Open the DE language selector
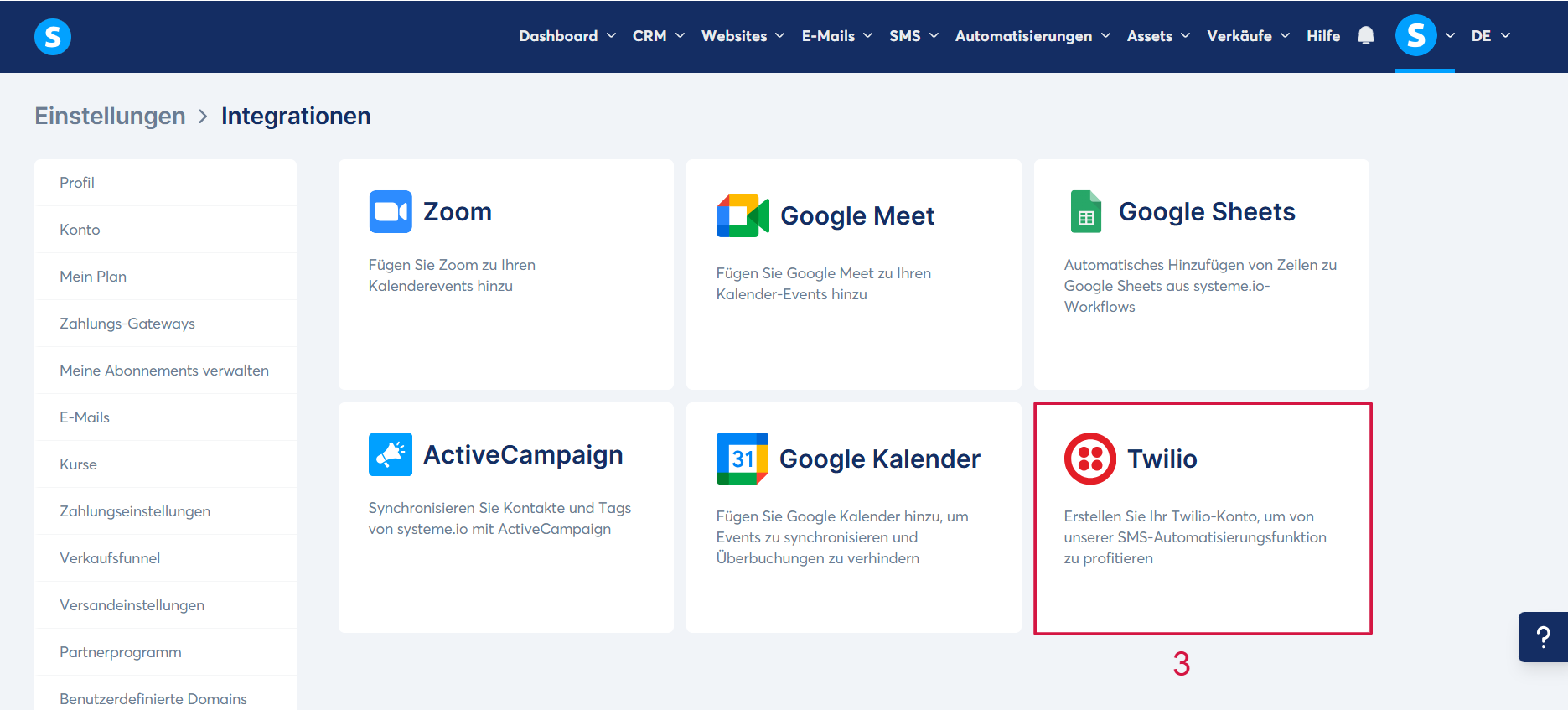This screenshot has height=710, width=1568. point(1491,36)
